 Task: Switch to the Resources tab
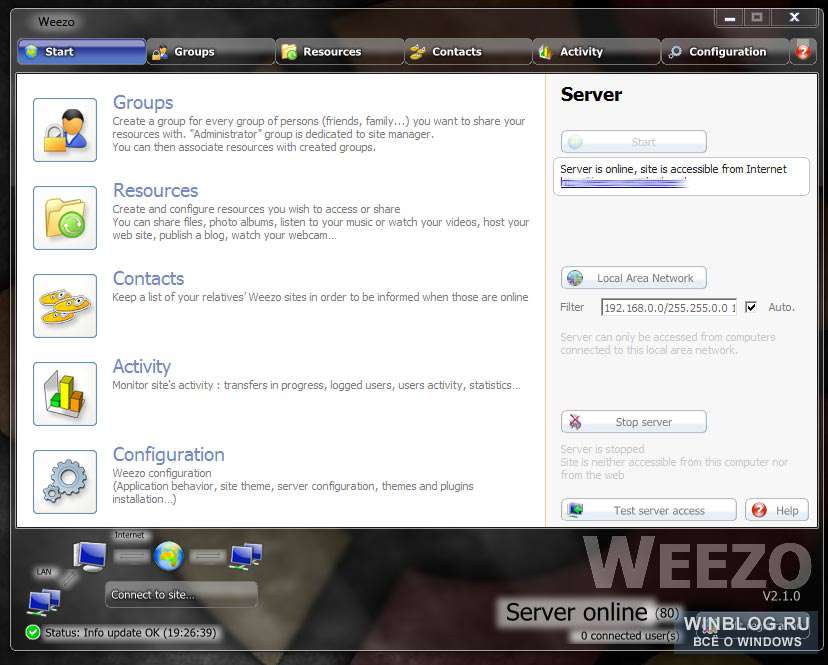tap(340, 52)
